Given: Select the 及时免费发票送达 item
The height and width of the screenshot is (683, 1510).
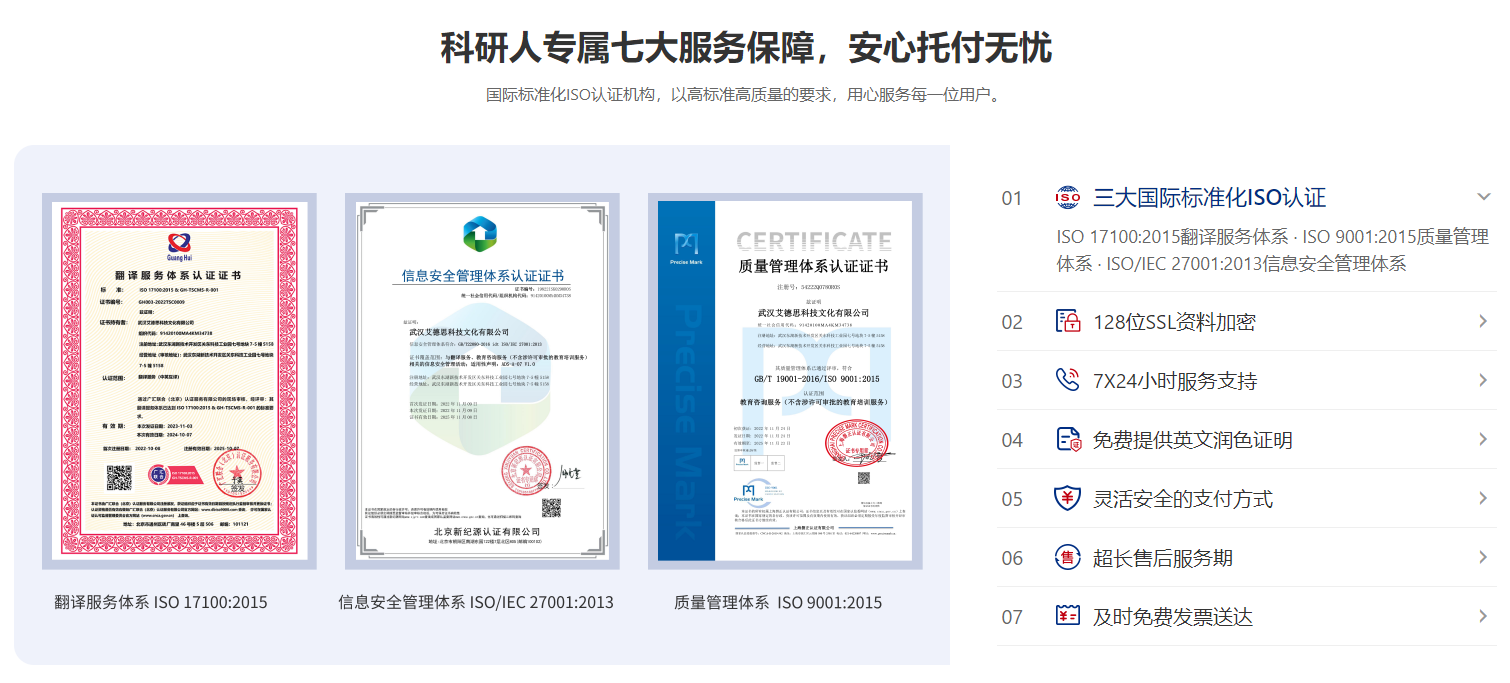Looking at the screenshot, I should click(x=1172, y=617).
